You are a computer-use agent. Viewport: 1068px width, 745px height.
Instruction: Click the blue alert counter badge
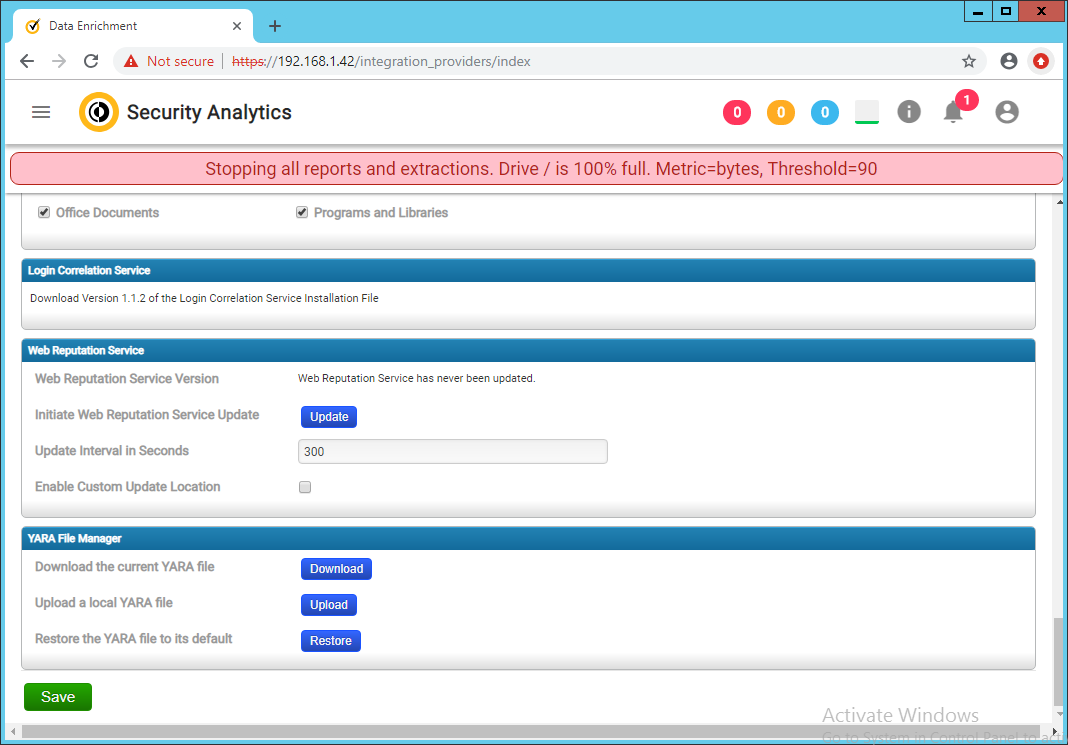coord(824,112)
